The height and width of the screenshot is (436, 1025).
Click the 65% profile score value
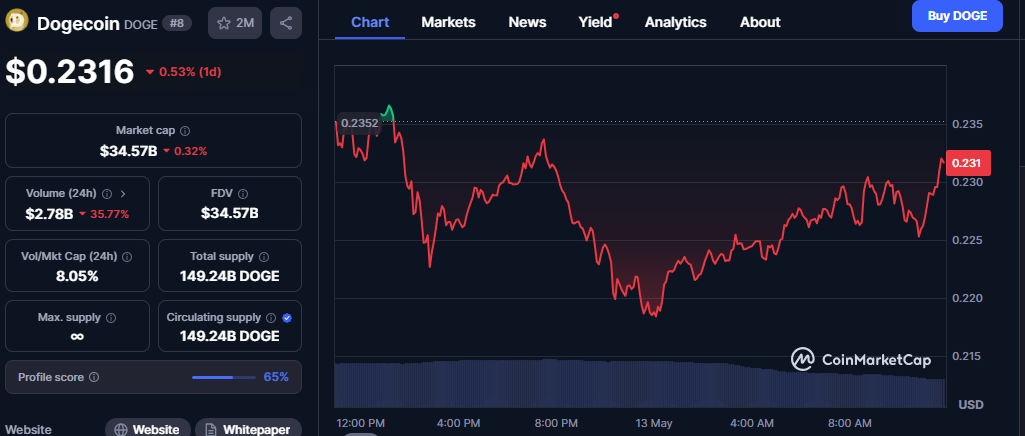coord(276,377)
